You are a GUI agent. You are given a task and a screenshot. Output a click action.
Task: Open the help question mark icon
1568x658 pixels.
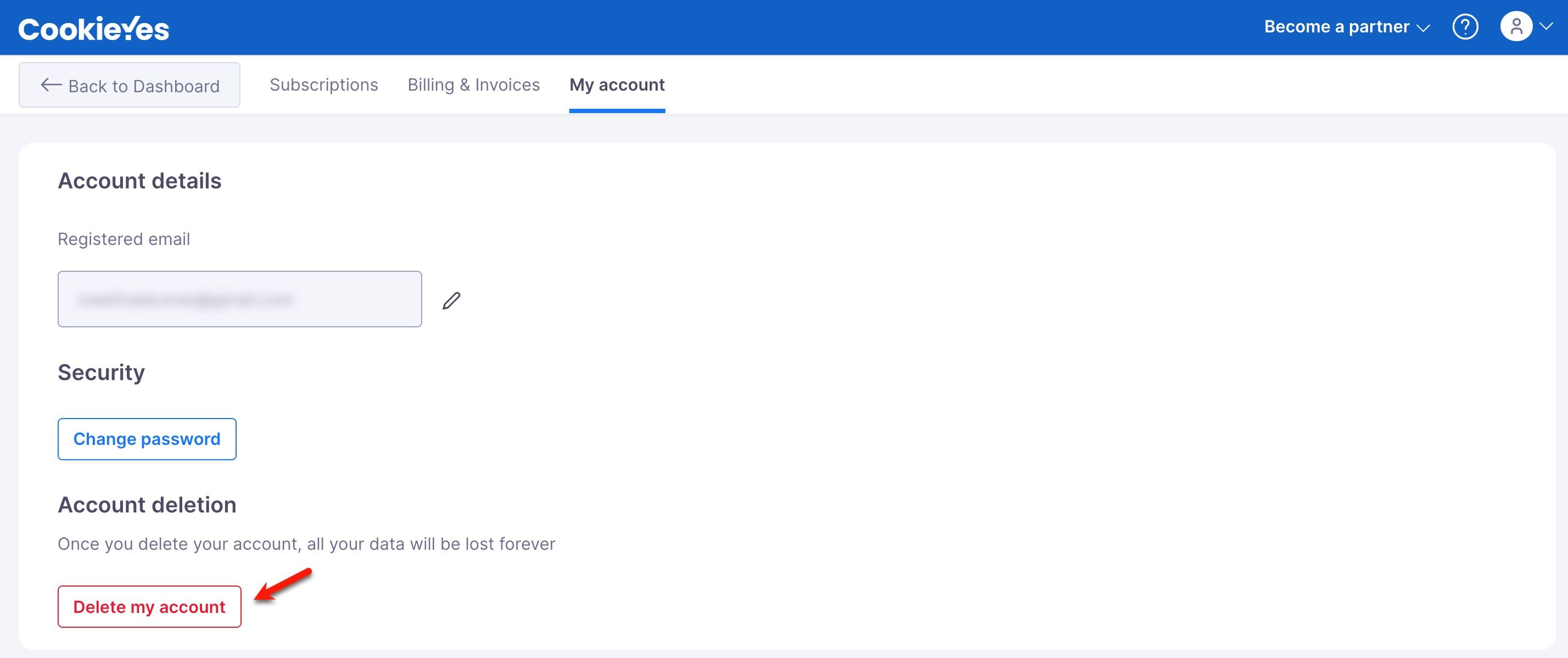pos(1465,27)
